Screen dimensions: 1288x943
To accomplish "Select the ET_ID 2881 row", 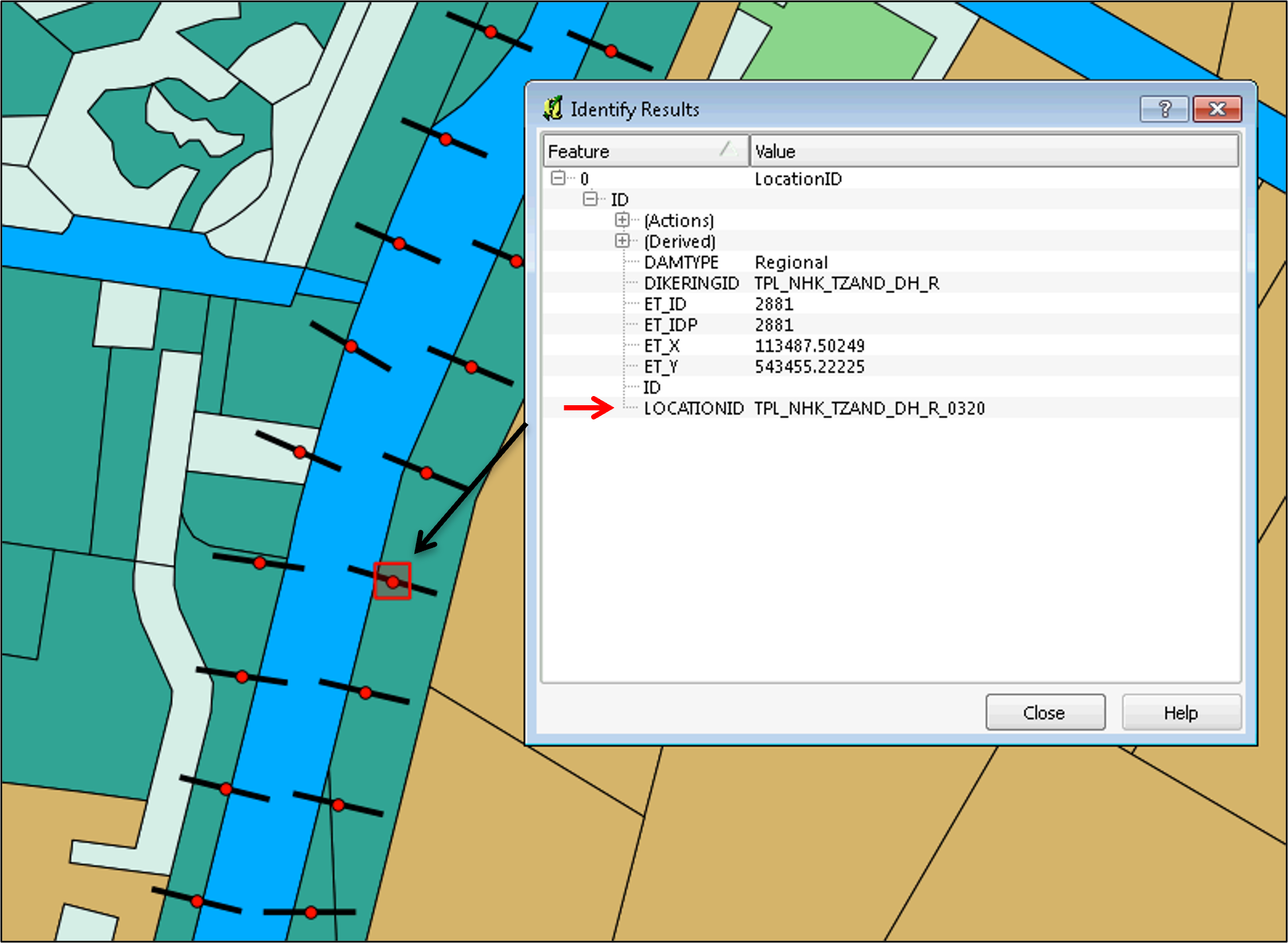I will tap(666, 304).
